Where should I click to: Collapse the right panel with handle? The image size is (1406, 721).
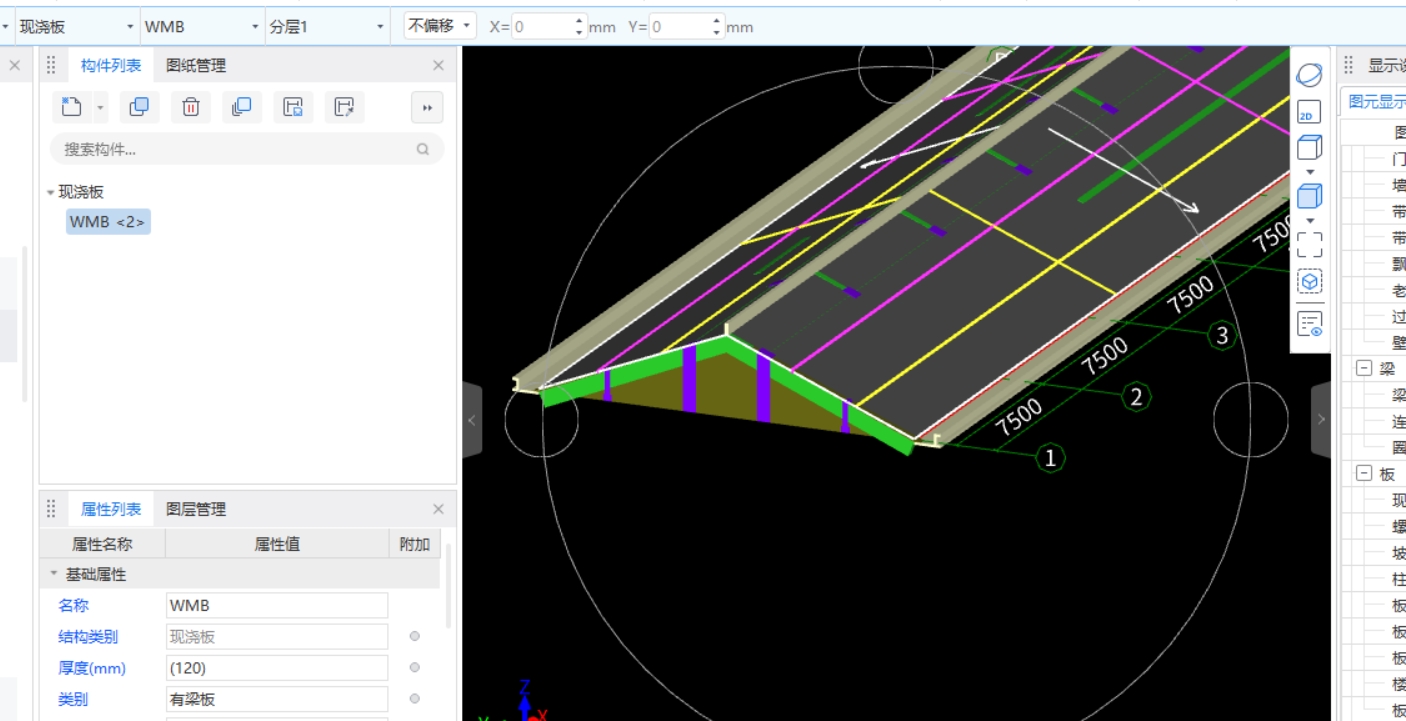pyautogui.click(x=1321, y=420)
